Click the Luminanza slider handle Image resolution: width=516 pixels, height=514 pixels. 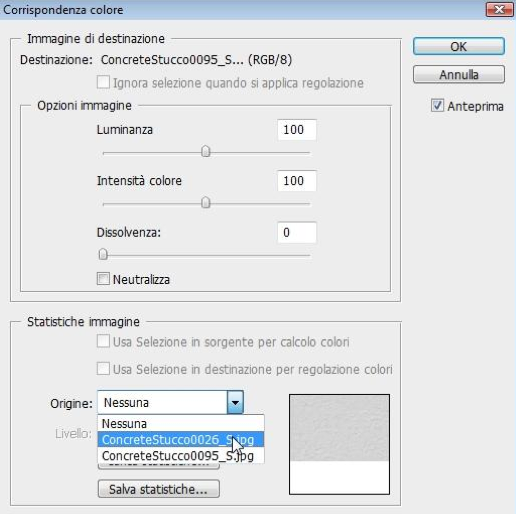coord(206,151)
